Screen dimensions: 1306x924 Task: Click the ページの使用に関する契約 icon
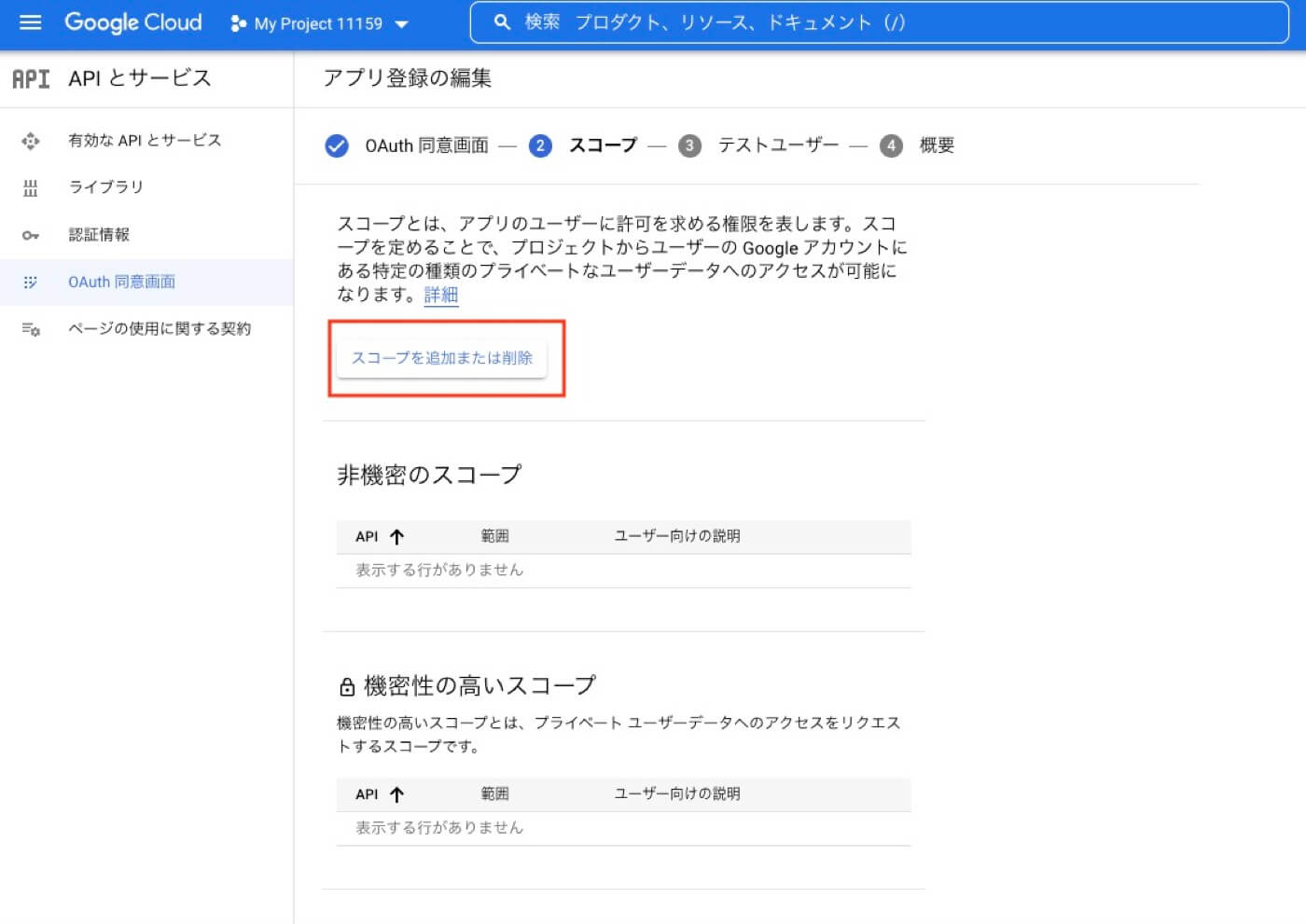(x=31, y=328)
